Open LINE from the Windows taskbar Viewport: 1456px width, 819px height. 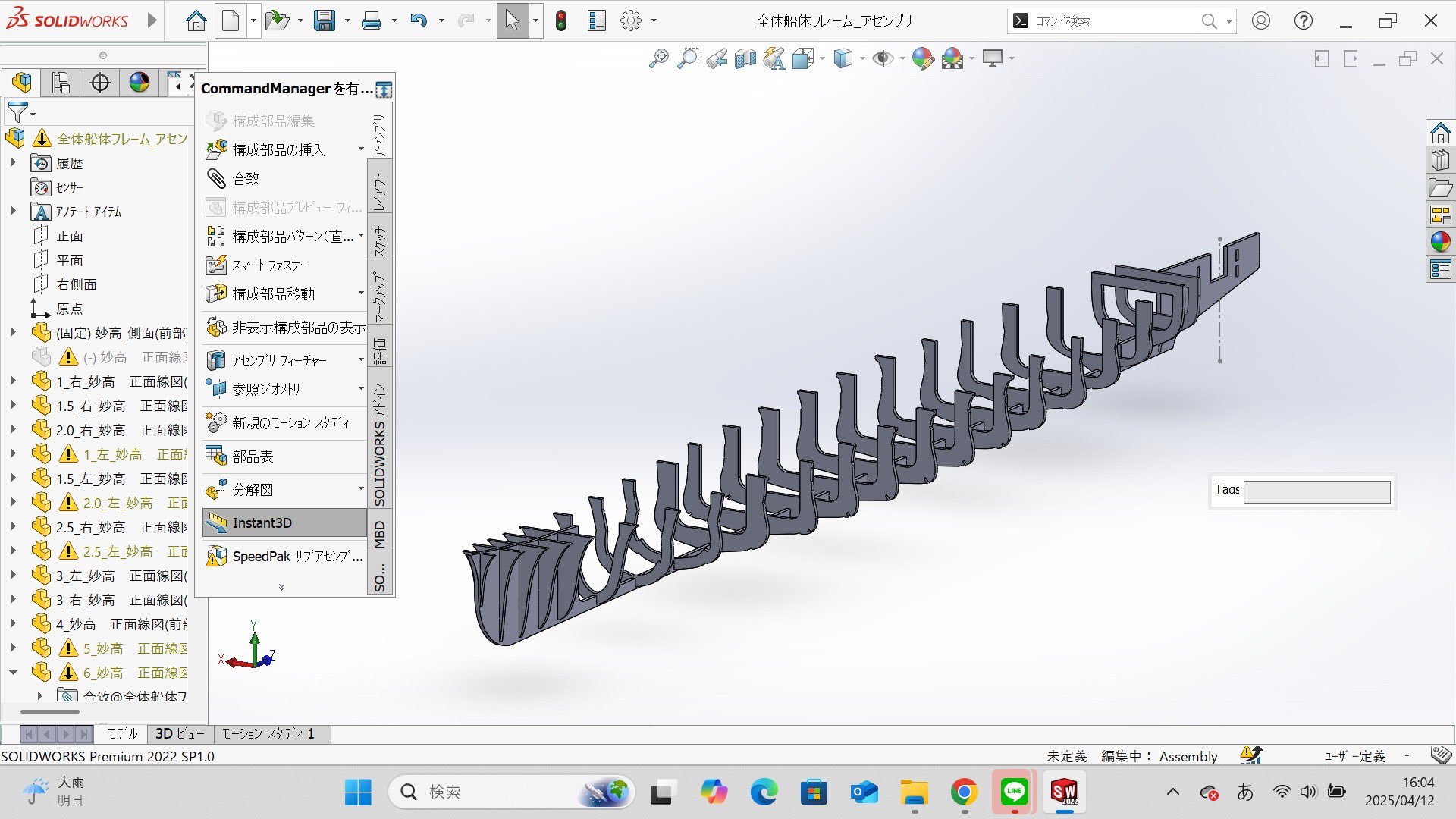(1014, 792)
